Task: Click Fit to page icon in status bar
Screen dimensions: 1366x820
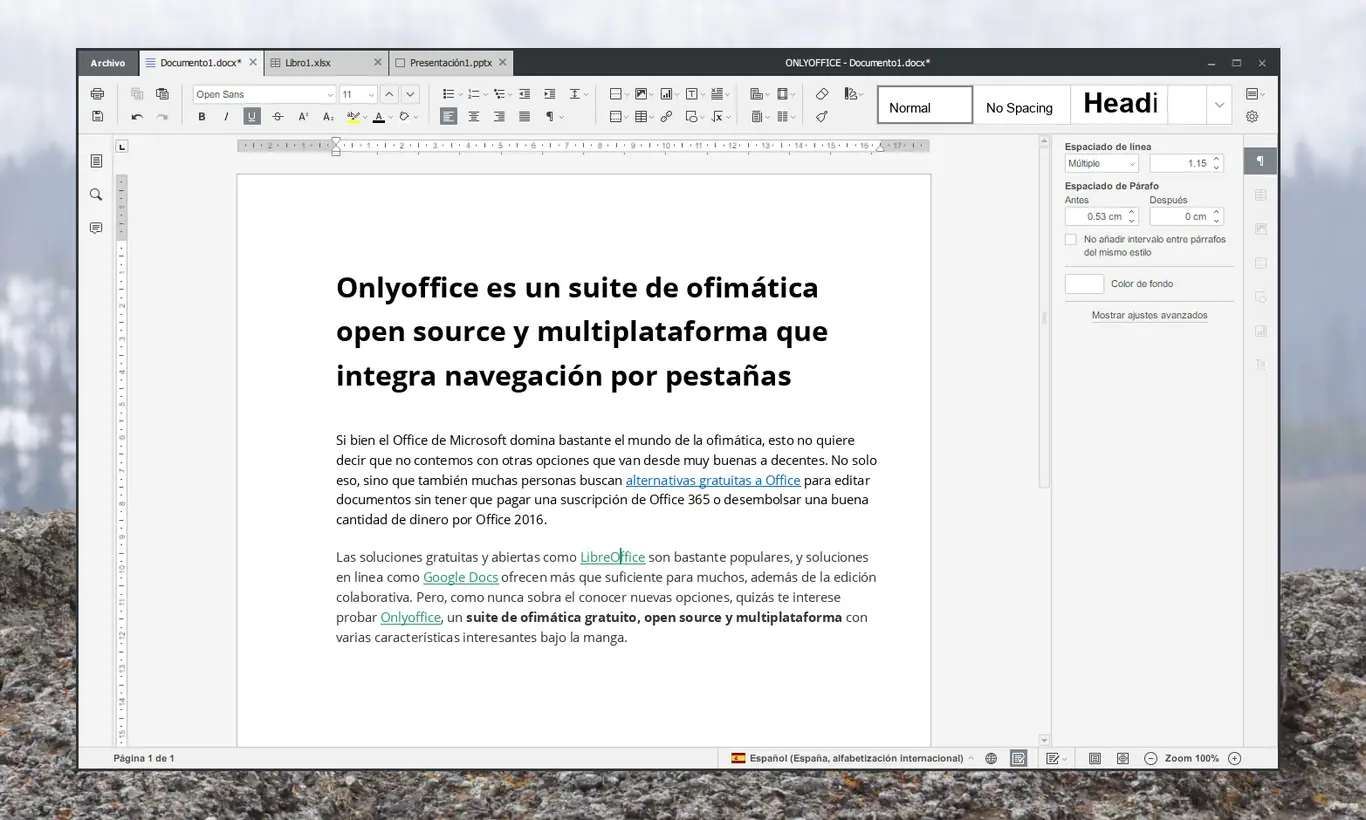Action: 1095,759
